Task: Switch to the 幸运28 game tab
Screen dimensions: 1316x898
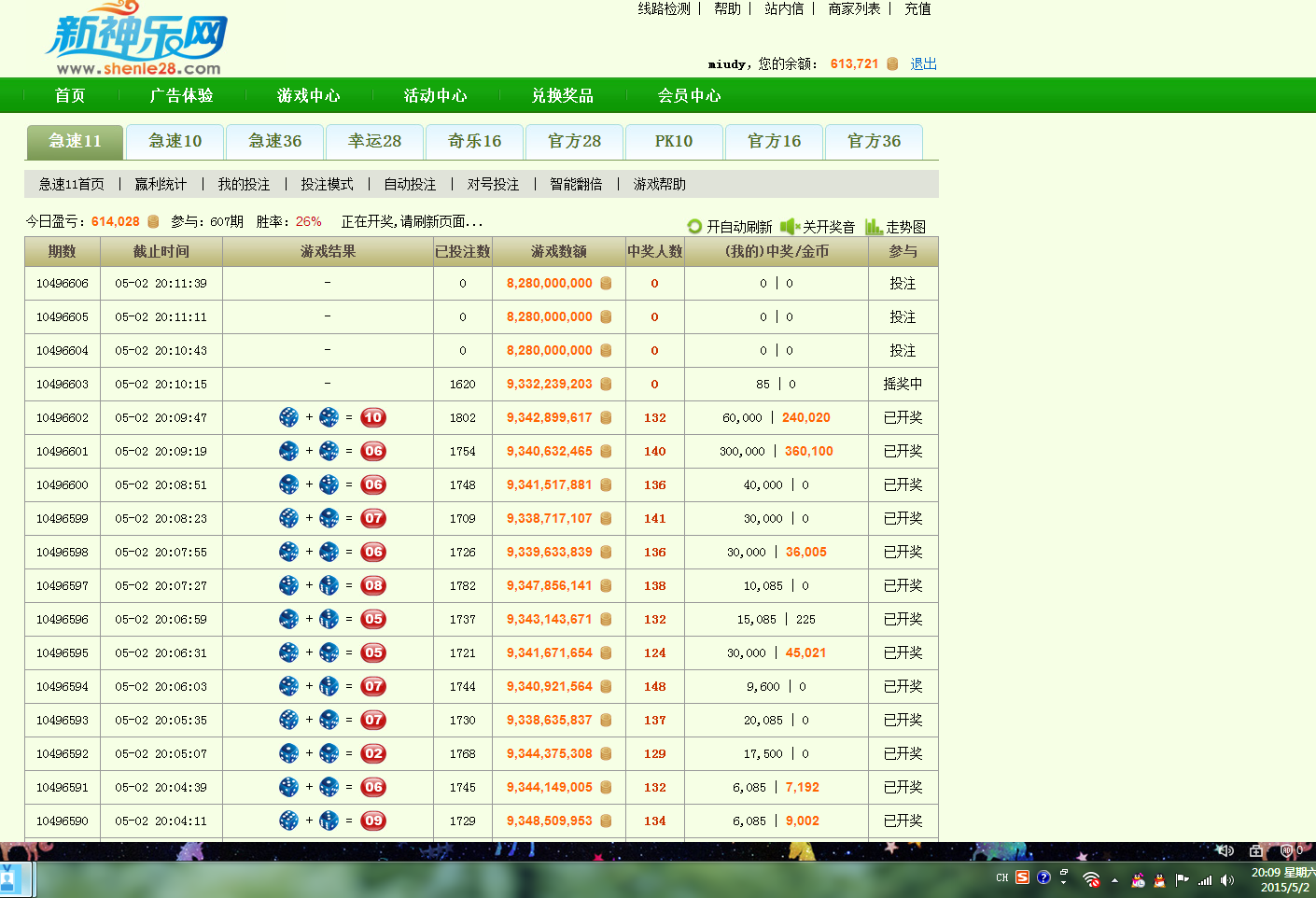Action: [x=375, y=142]
